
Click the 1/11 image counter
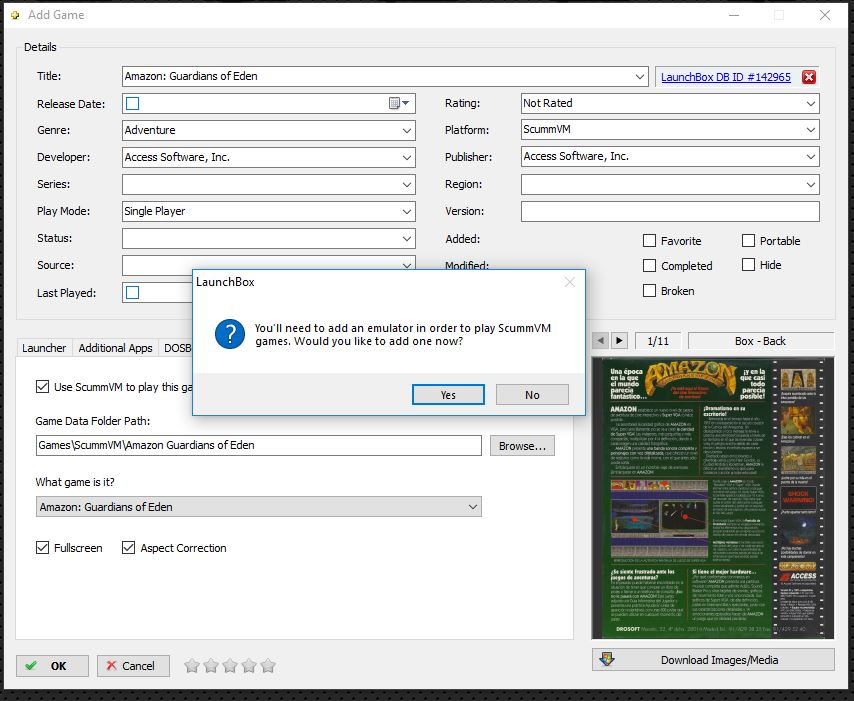(x=658, y=341)
